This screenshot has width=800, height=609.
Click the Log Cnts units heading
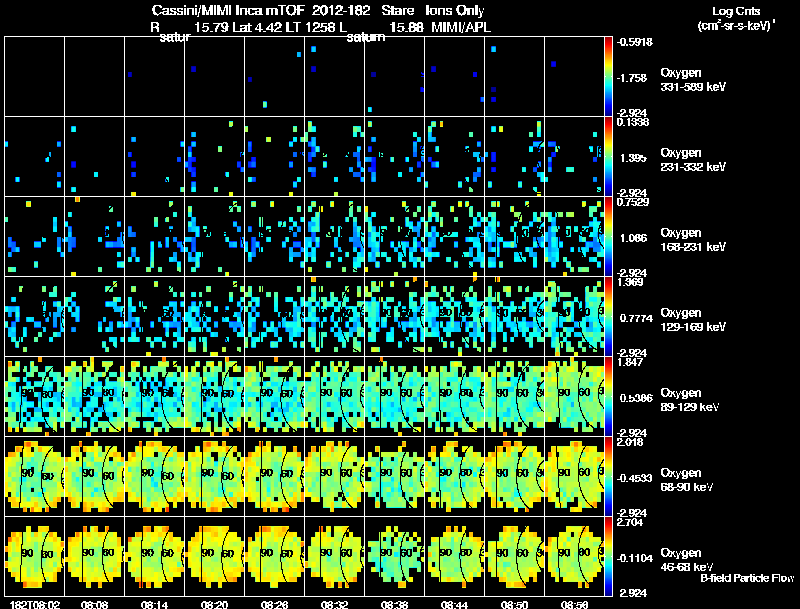click(x=736, y=19)
